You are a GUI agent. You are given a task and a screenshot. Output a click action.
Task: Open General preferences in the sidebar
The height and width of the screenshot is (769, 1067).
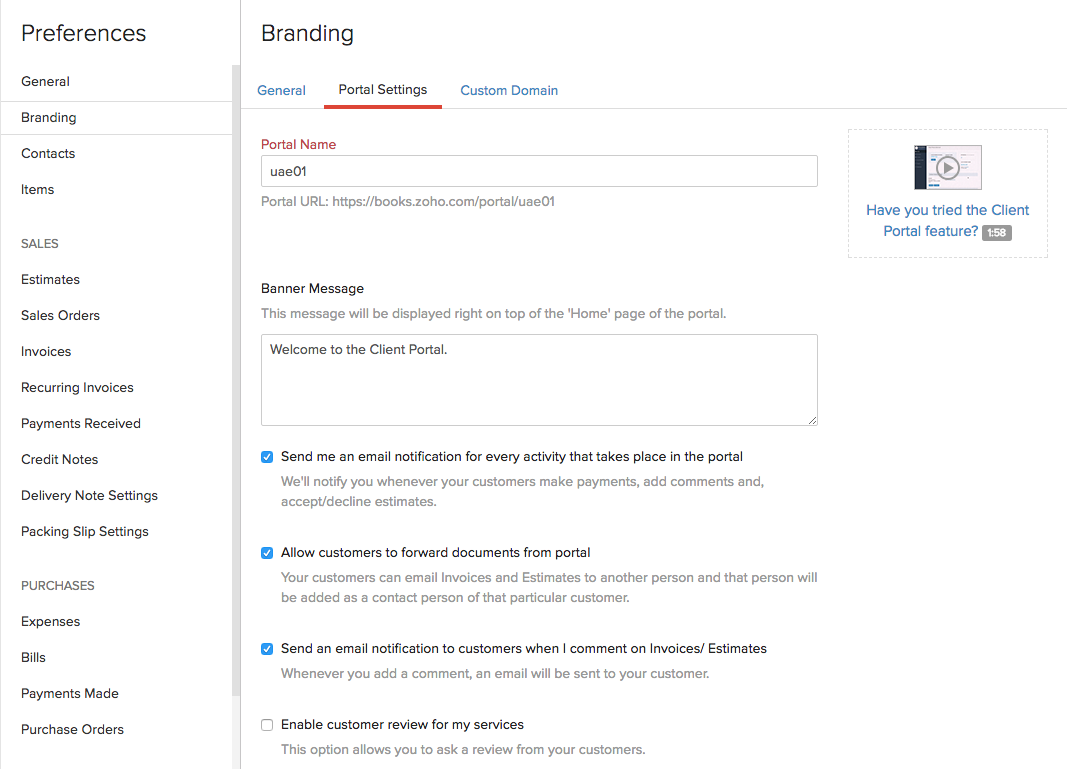click(x=45, y=81)
